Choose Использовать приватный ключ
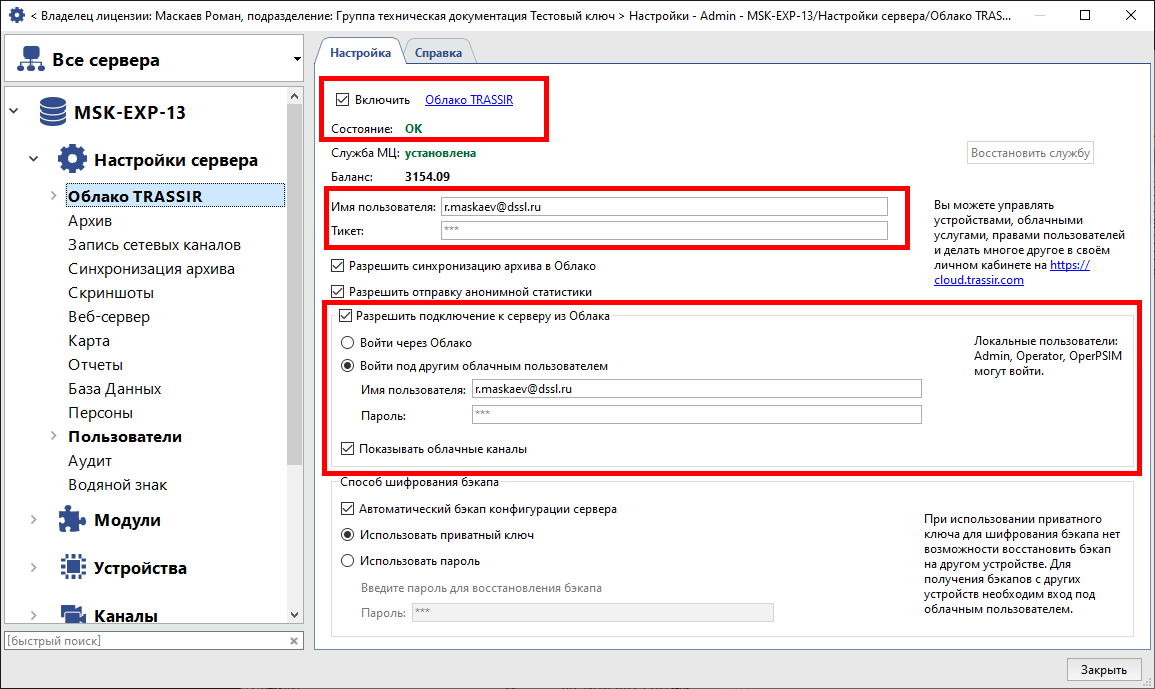This screenshot has width=1155, height=689. pyautogui.click(x=348, y=535)
